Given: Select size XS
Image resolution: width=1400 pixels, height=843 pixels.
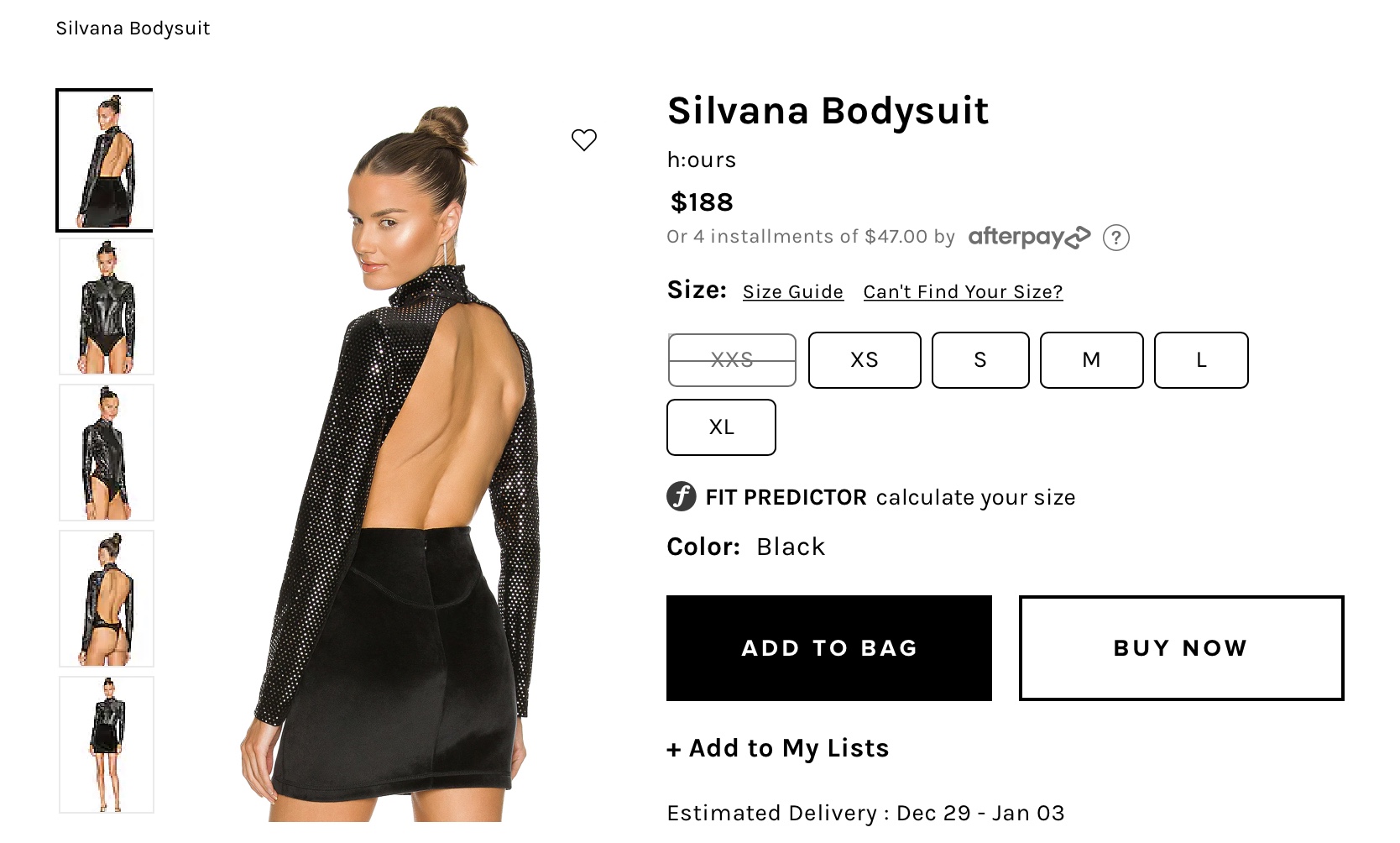Looking at the screenshot, I should 865,360.
